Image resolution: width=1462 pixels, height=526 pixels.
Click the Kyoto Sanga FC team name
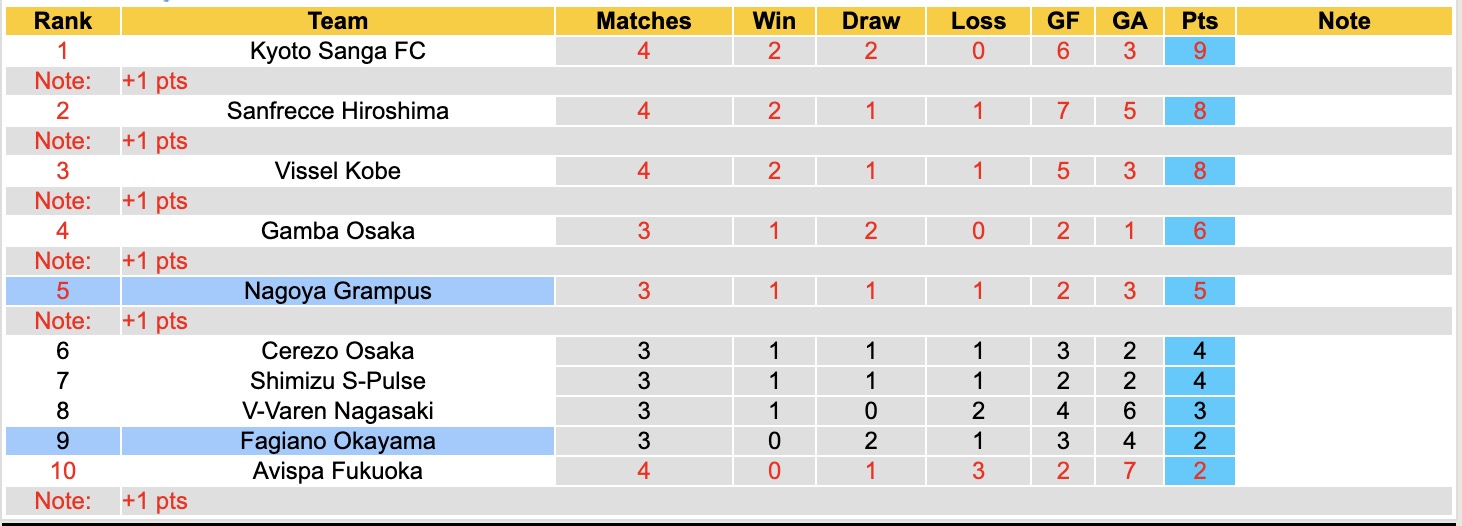[x=338, y=51]
